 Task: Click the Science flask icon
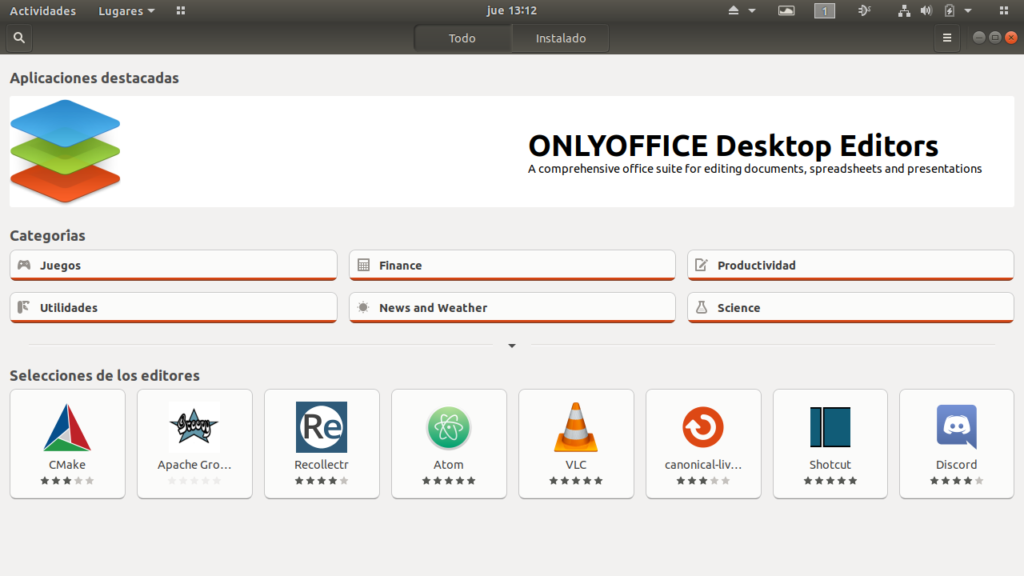701,307
